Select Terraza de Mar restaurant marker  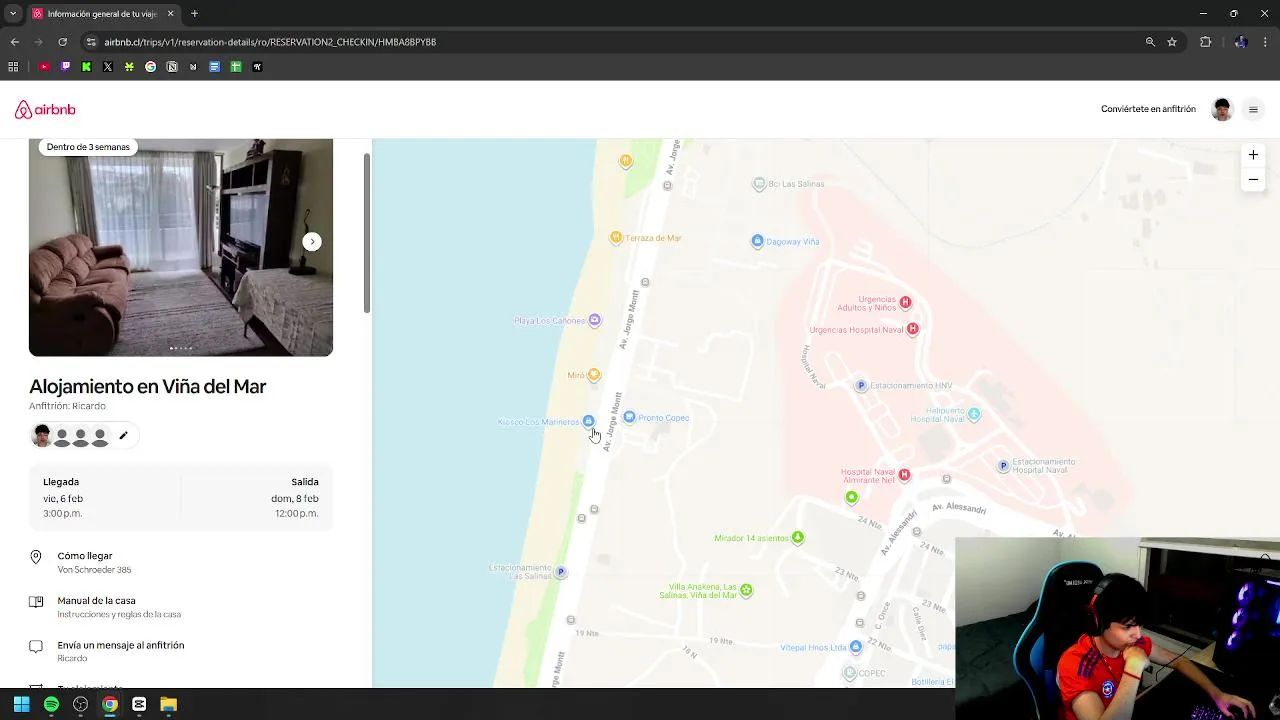(616, 238)
